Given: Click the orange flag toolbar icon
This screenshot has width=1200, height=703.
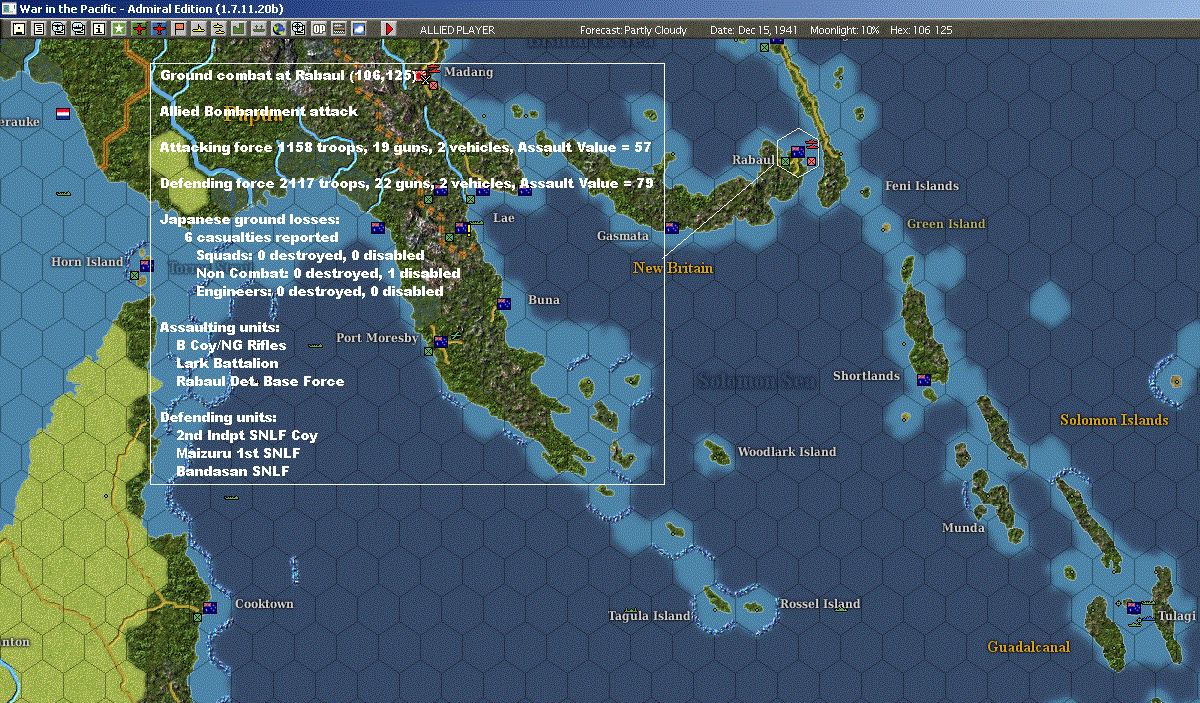Looking at the screenshot, I should coord(178,29).
